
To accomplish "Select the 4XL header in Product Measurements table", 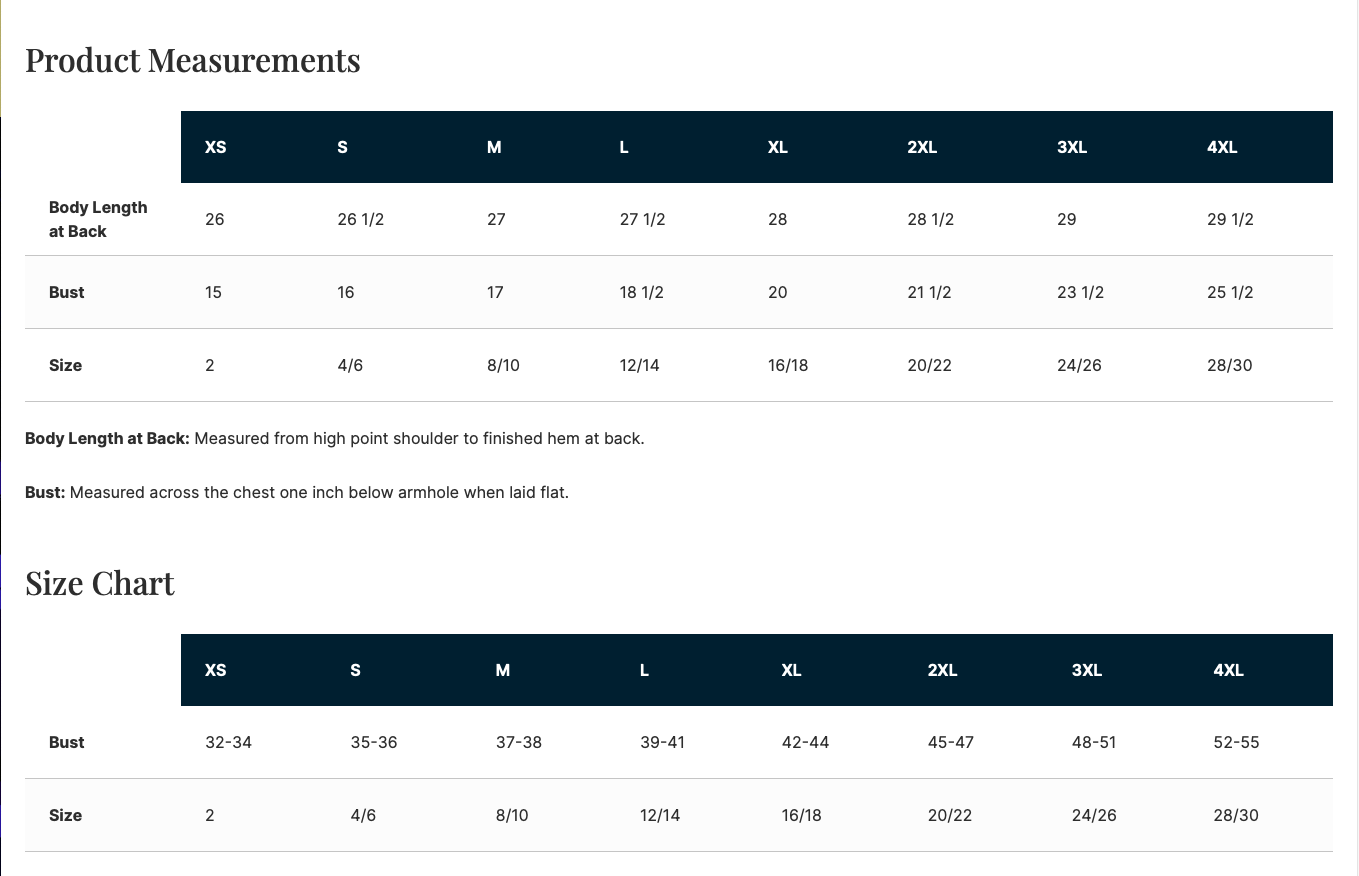I will click(1222, 147).
